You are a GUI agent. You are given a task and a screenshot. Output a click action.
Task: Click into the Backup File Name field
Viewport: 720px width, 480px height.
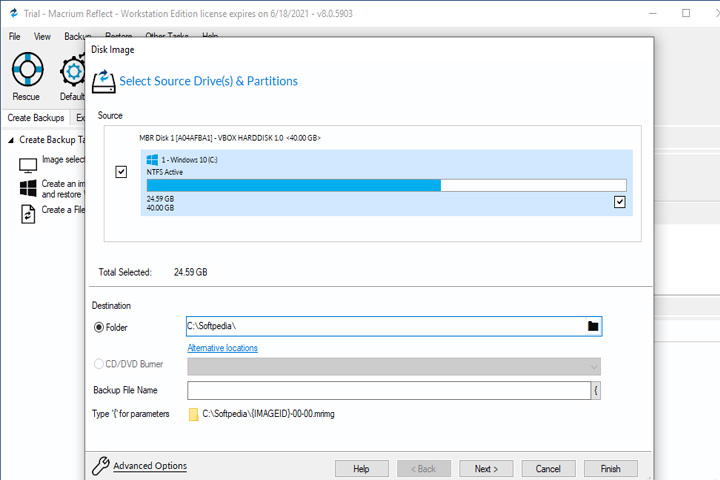click(389, 390)
